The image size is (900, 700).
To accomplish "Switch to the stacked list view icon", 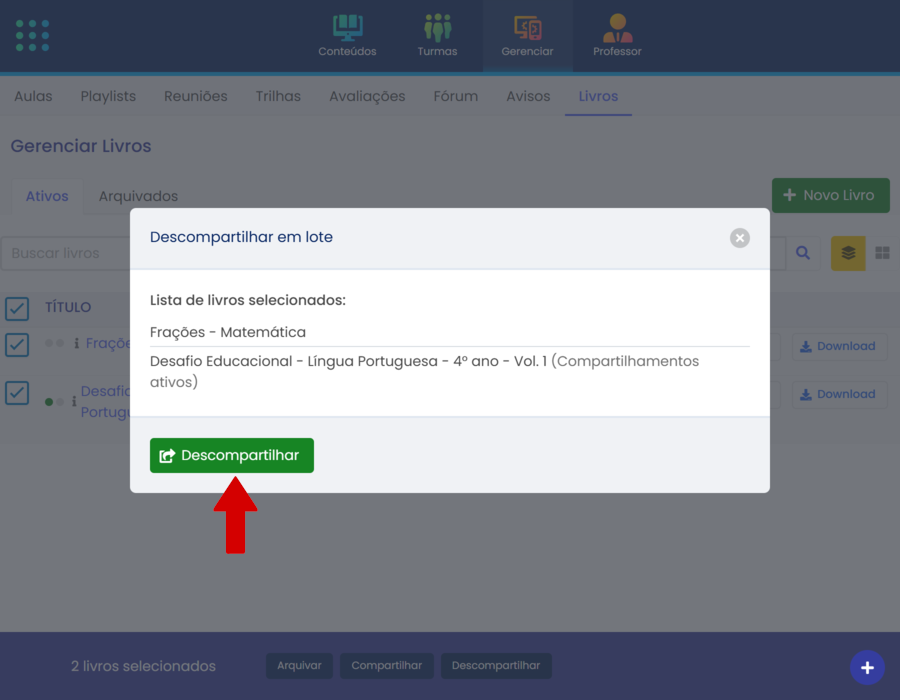I will 848,253.
